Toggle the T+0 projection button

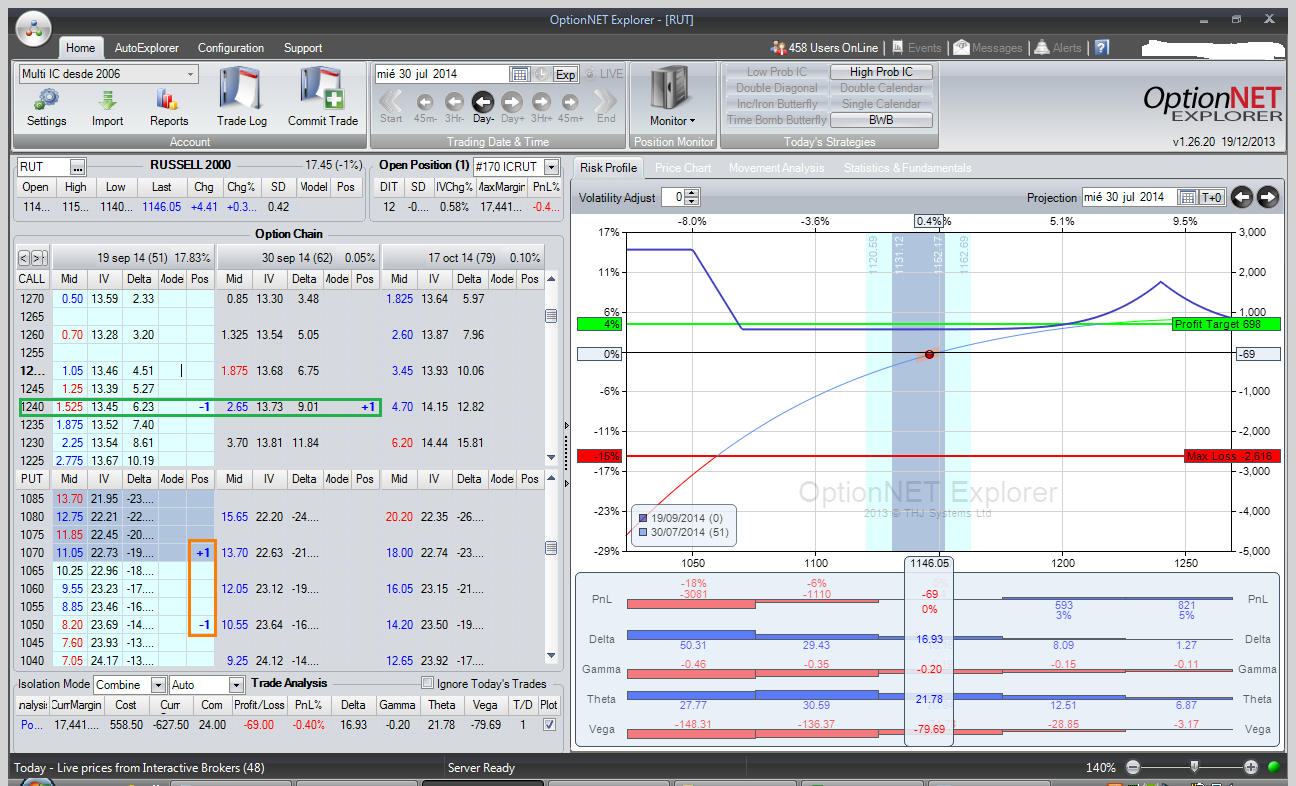[1211, 197]
